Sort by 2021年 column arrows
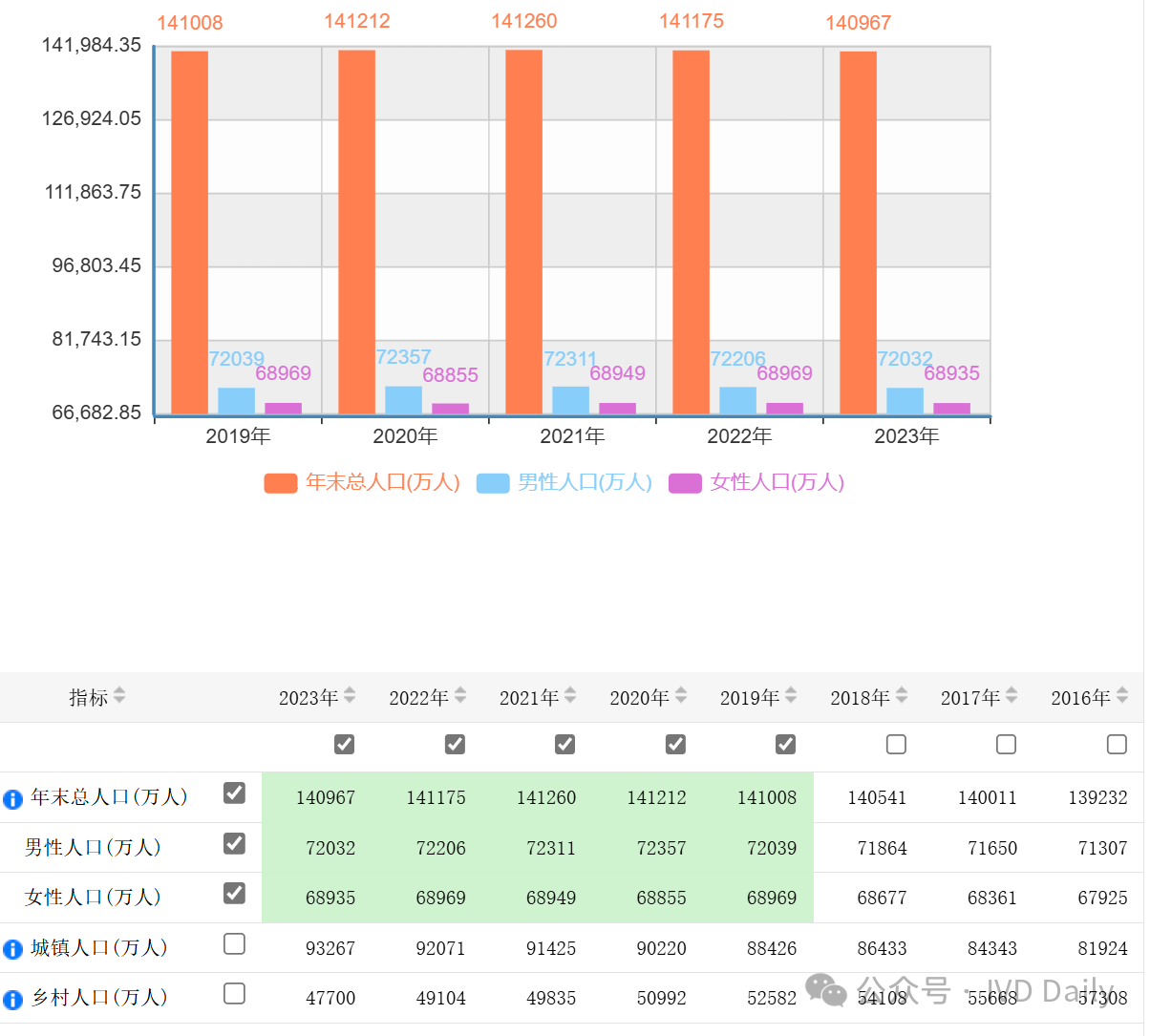 pyautogui.click(x=570, y=696)
